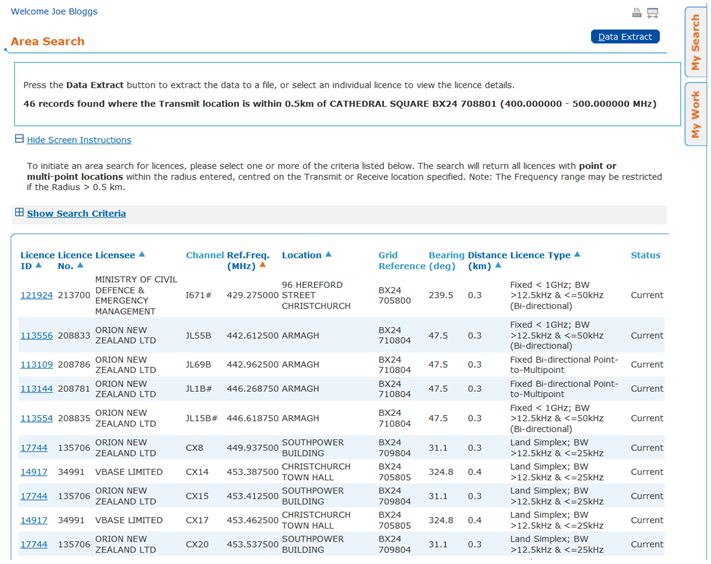Open the My Search side tab
This screenshot has width=711, height=564.
(x=696, y=42)
